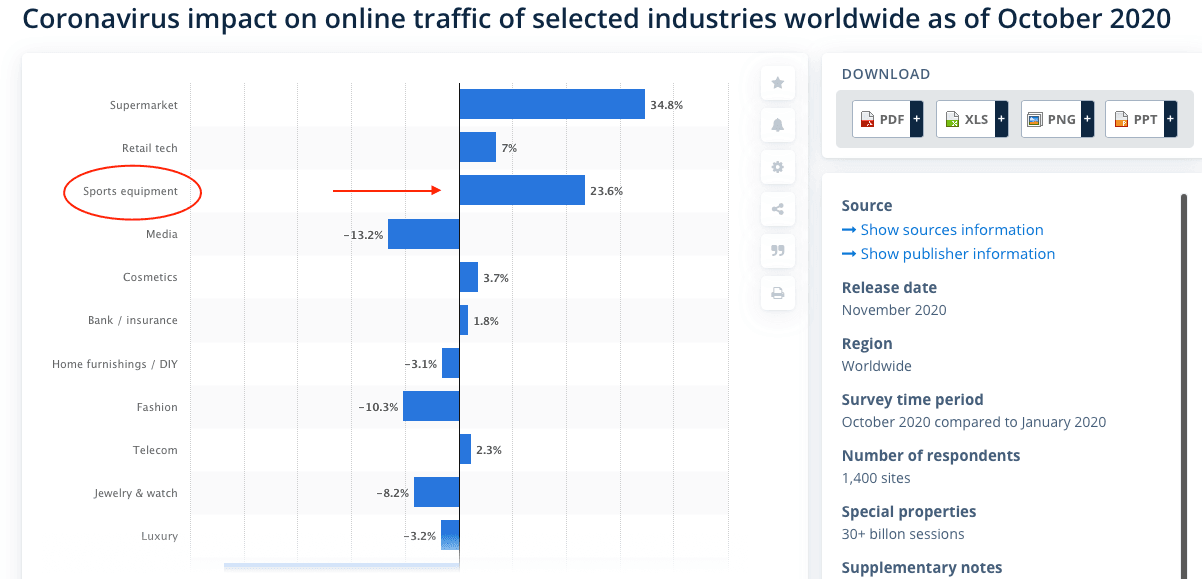Click the Home furnishings / DIY label

(115, 364)
